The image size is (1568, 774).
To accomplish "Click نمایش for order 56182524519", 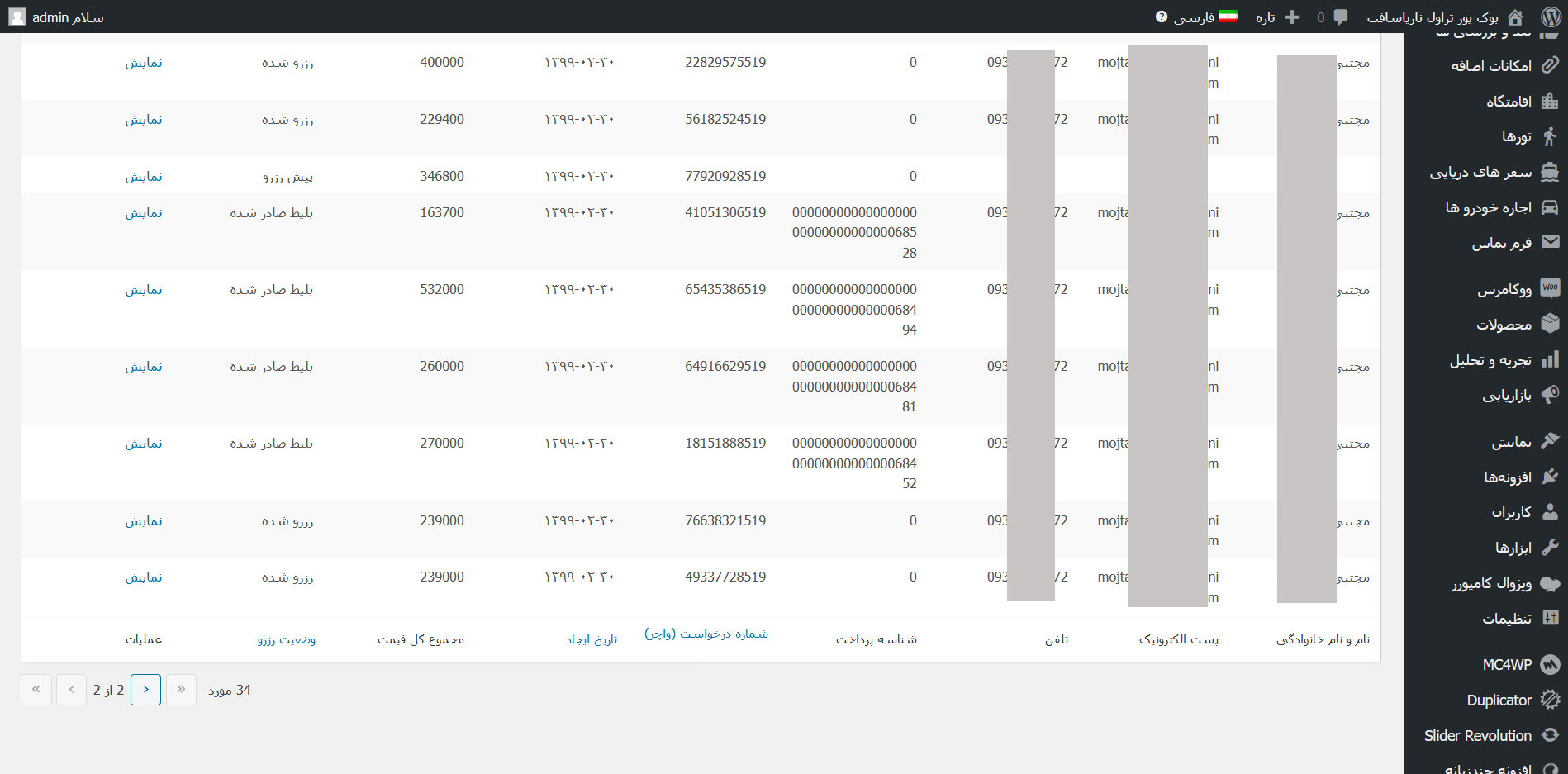I will pos(144,120).
